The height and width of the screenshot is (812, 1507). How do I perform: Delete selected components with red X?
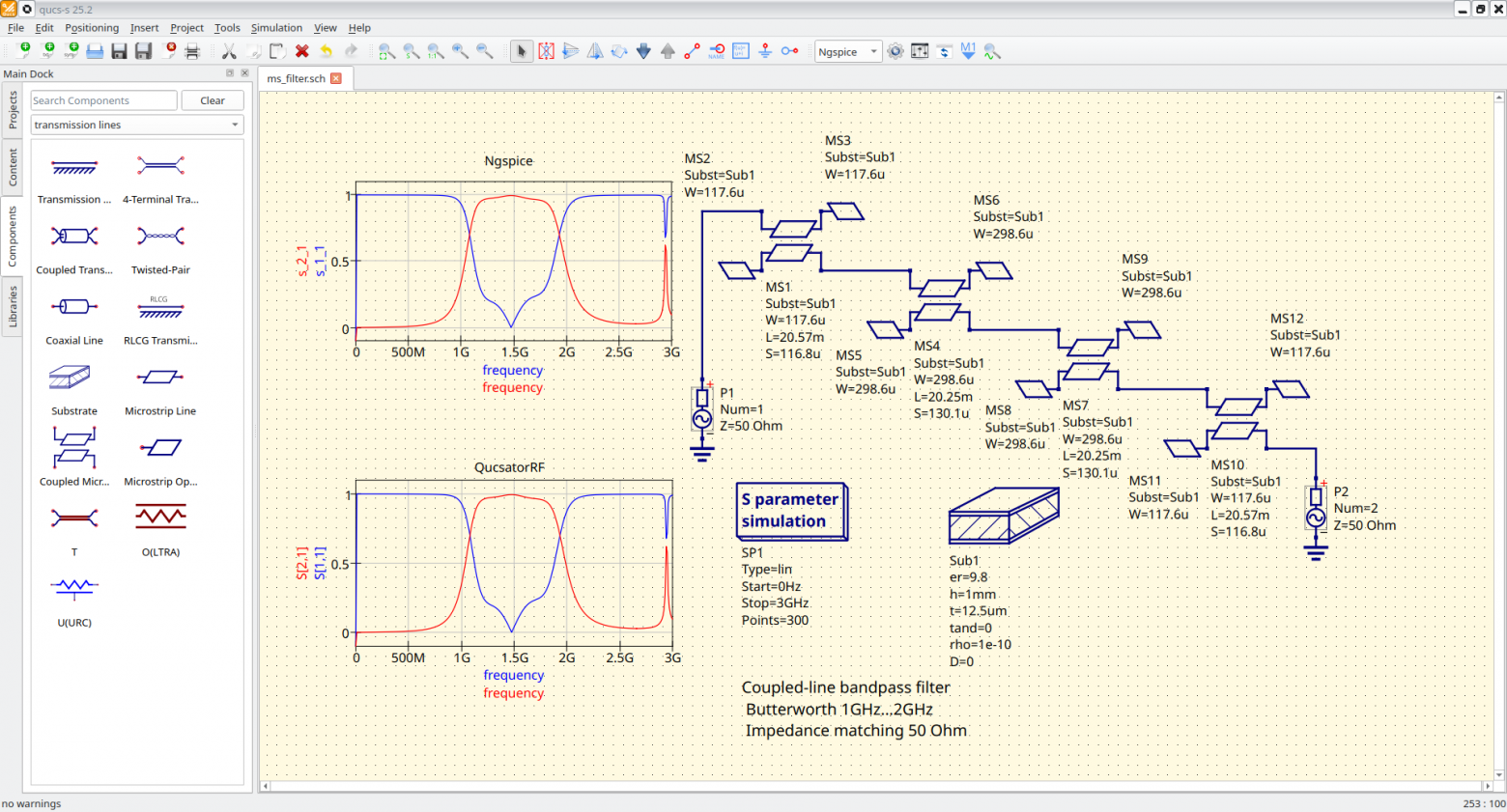(x=301, y=51)
